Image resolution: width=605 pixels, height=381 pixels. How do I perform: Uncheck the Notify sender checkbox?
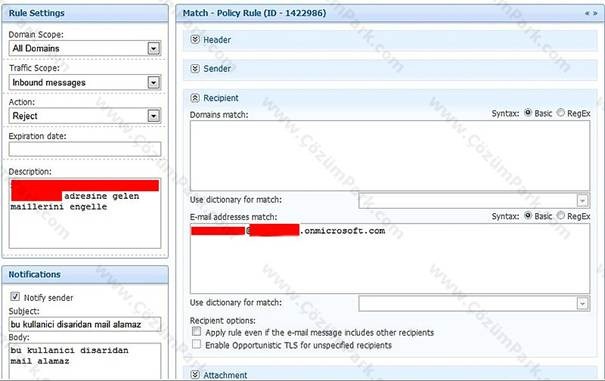point(15,296)
